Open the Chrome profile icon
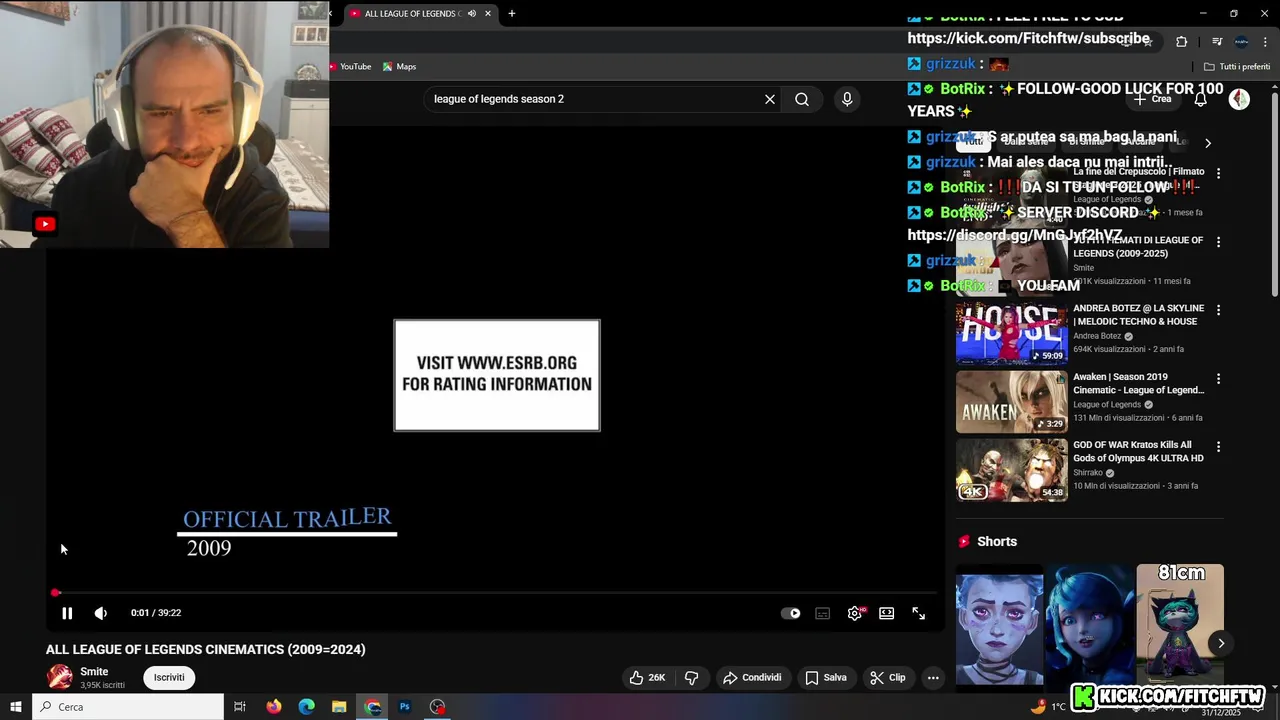 point(1241,41)
